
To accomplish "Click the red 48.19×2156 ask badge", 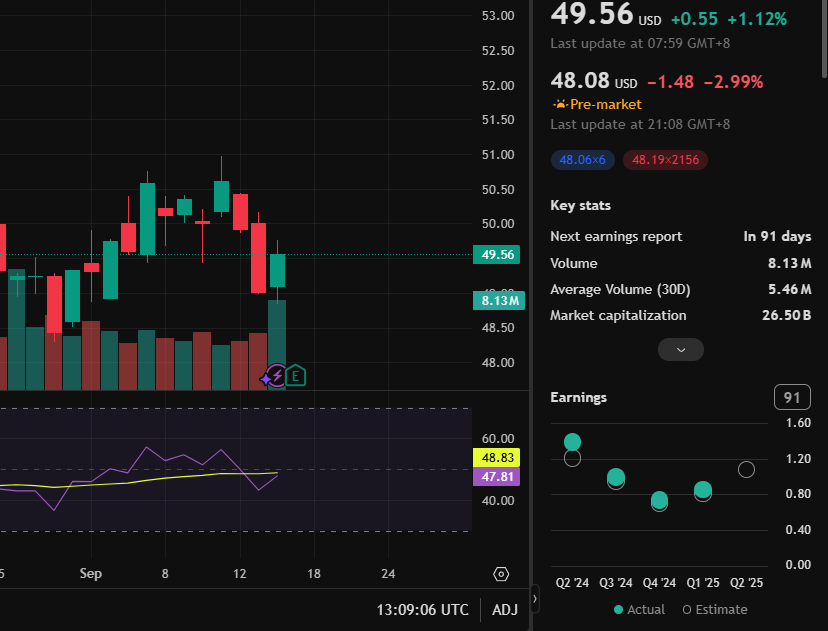I will [x=665, y=159].
